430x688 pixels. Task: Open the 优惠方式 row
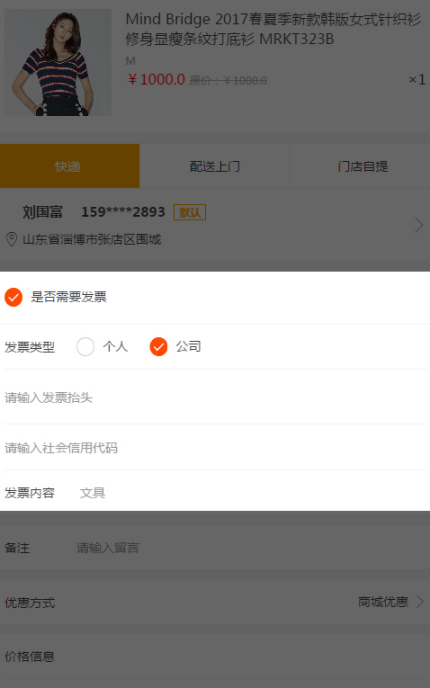pyautogui.click(x=215, y=602)
